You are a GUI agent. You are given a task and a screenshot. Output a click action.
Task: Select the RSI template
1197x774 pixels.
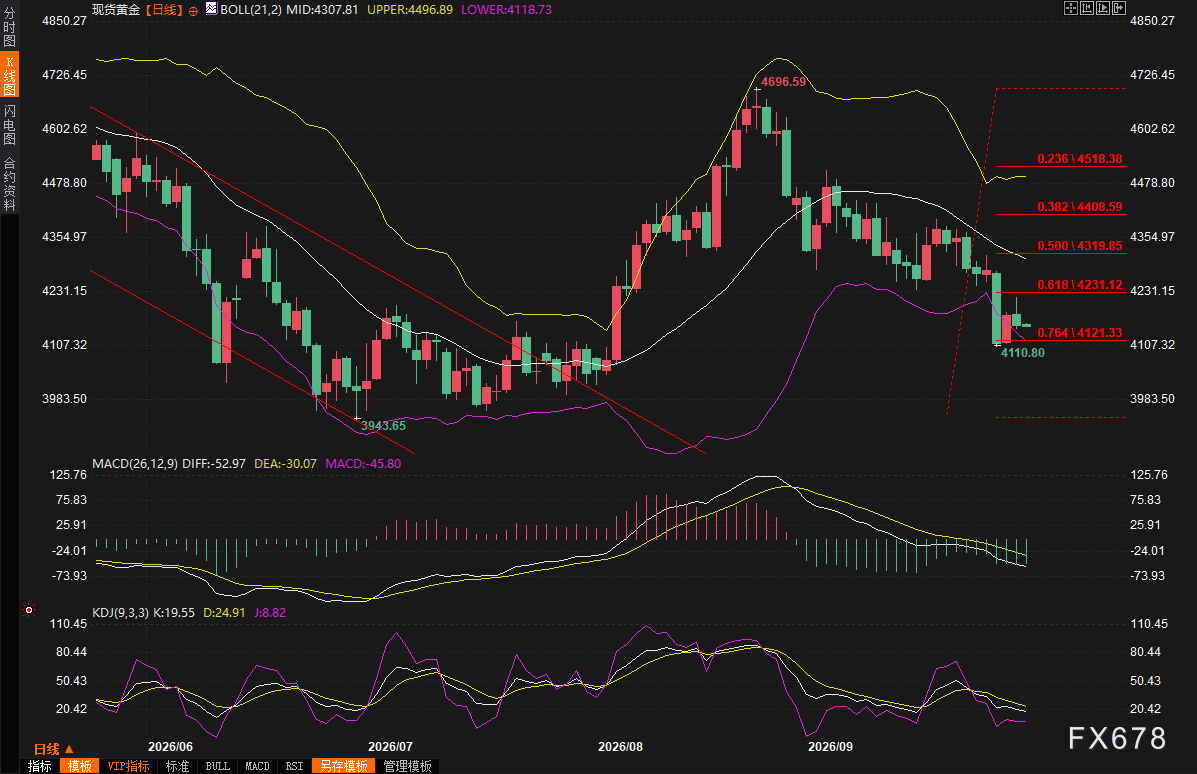294,766
